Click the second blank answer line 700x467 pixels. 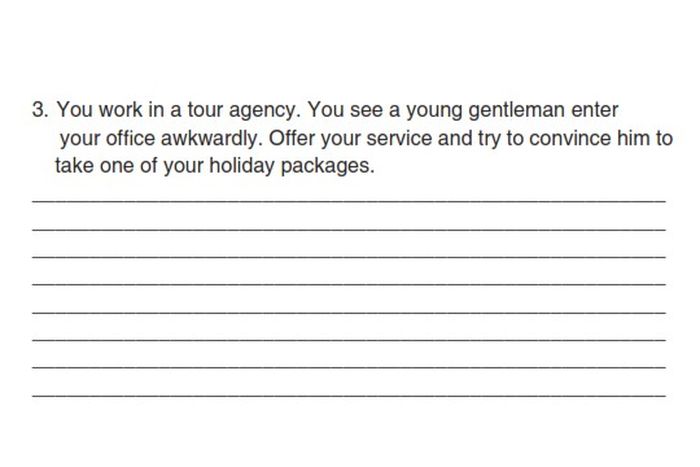click(x=349, y=230)
